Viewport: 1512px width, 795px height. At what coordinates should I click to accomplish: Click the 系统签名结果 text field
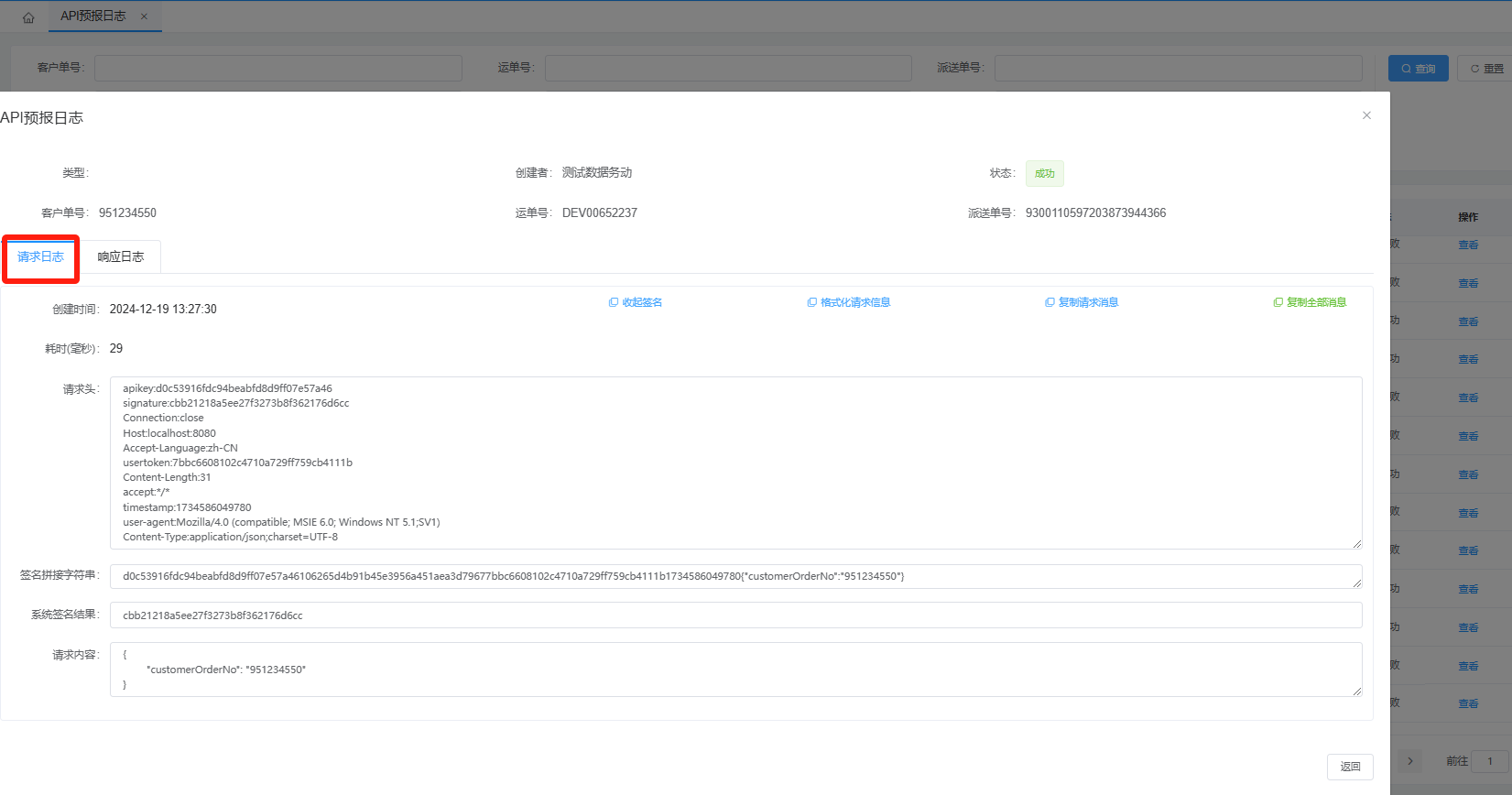[735, 615]
